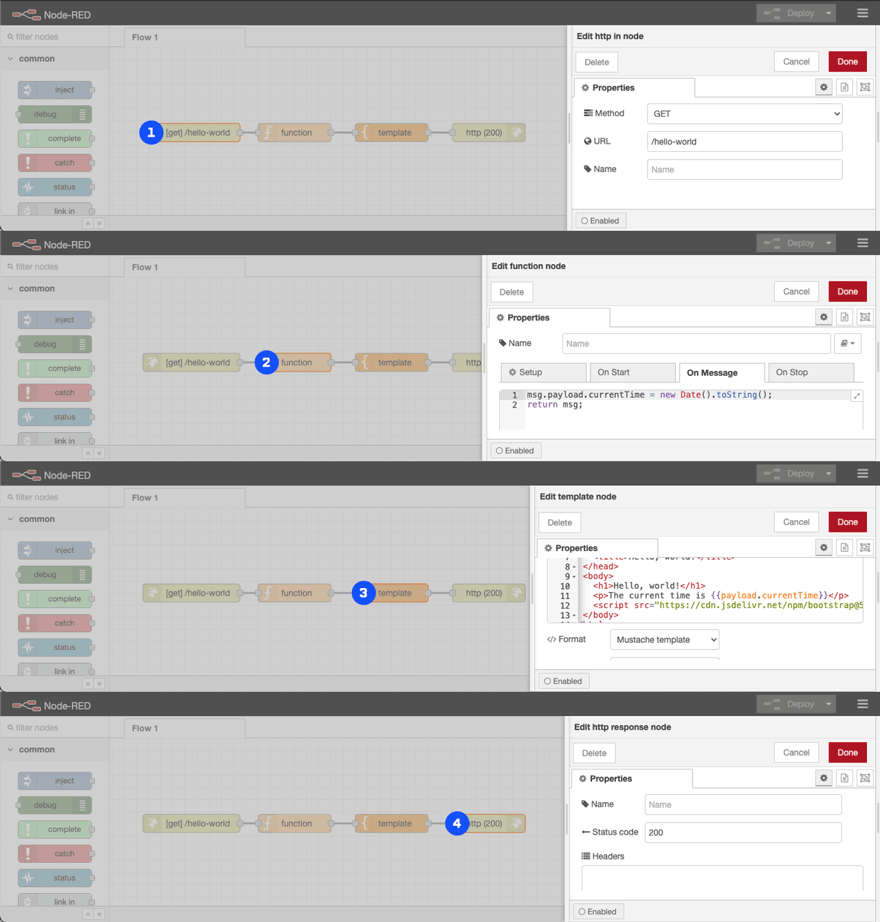Open the Method dropdown showing GET
This screenshot has height=922, width=880.
pyautogui.click(x=744, y=114)
